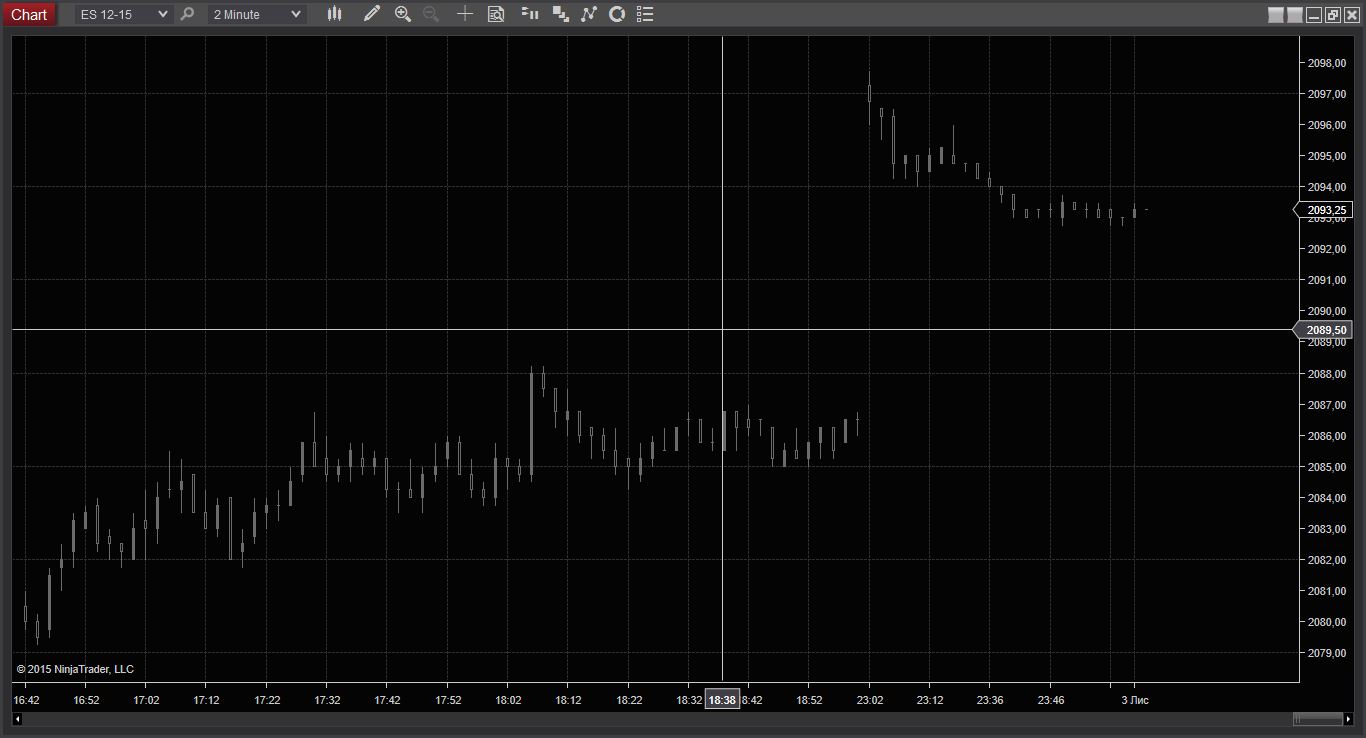Click the 2093,25 current price marker
Image resolution: width=1366 pixels, height=738 pixels.
click(1323, 210)
